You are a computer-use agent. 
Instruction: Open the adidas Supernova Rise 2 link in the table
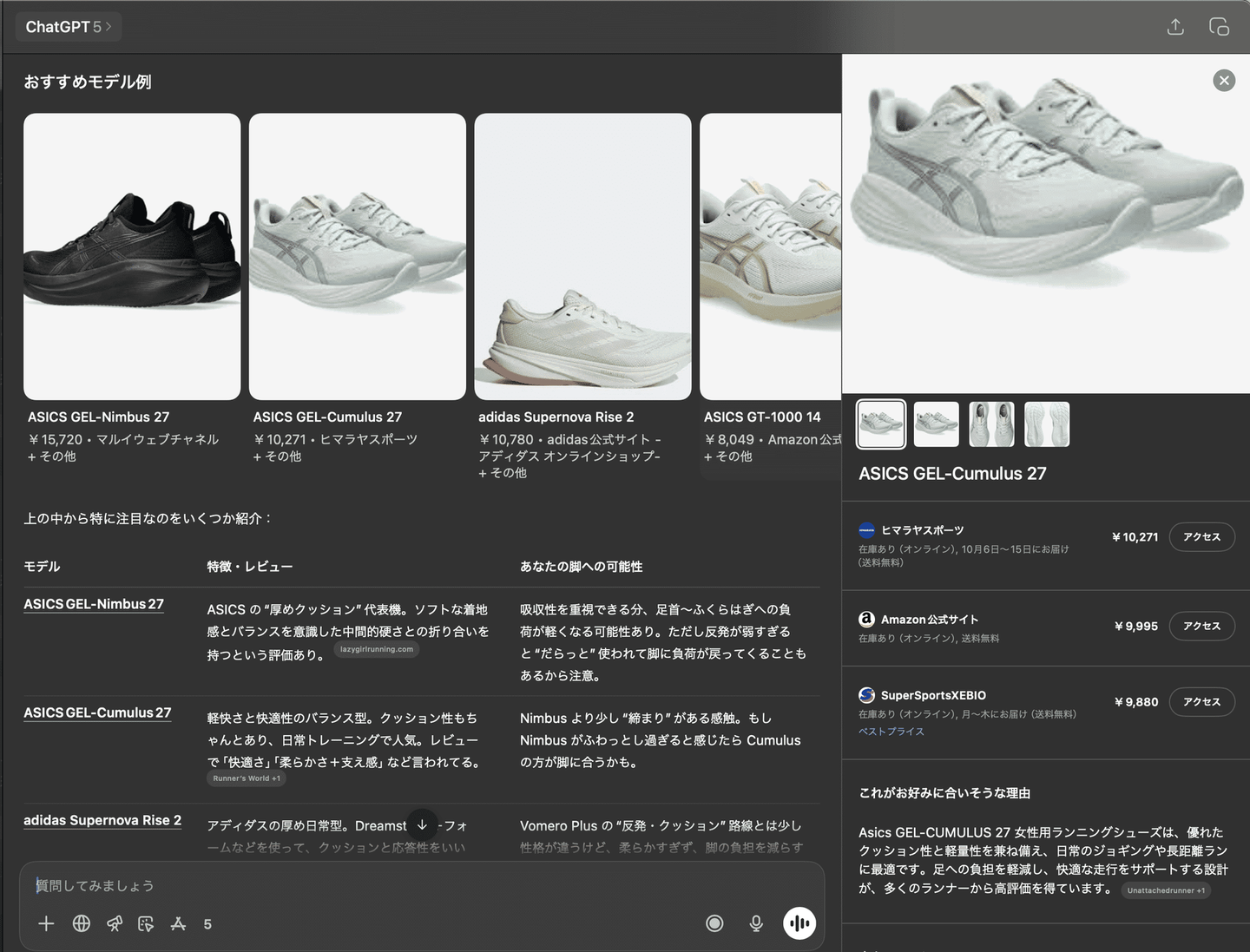[x=102, y=820]
